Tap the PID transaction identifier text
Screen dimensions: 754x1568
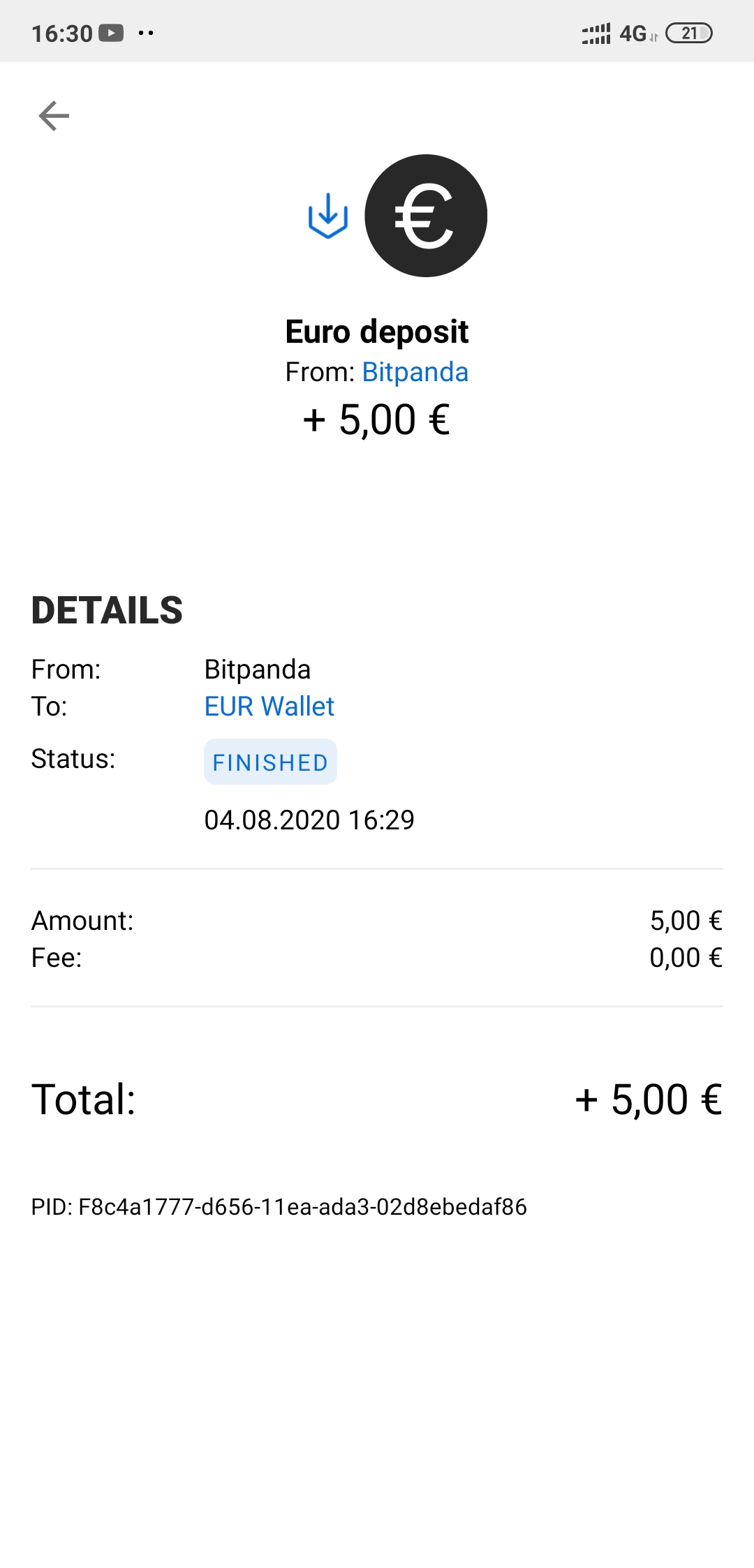279,1207
